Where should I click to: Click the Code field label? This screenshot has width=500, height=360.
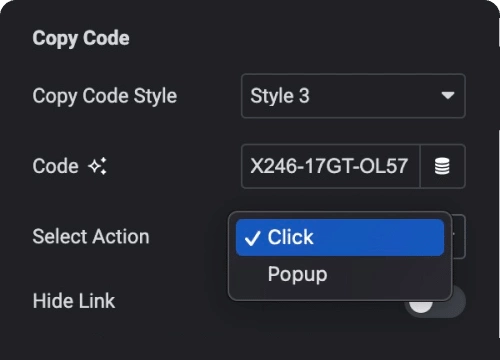(56, 166)
